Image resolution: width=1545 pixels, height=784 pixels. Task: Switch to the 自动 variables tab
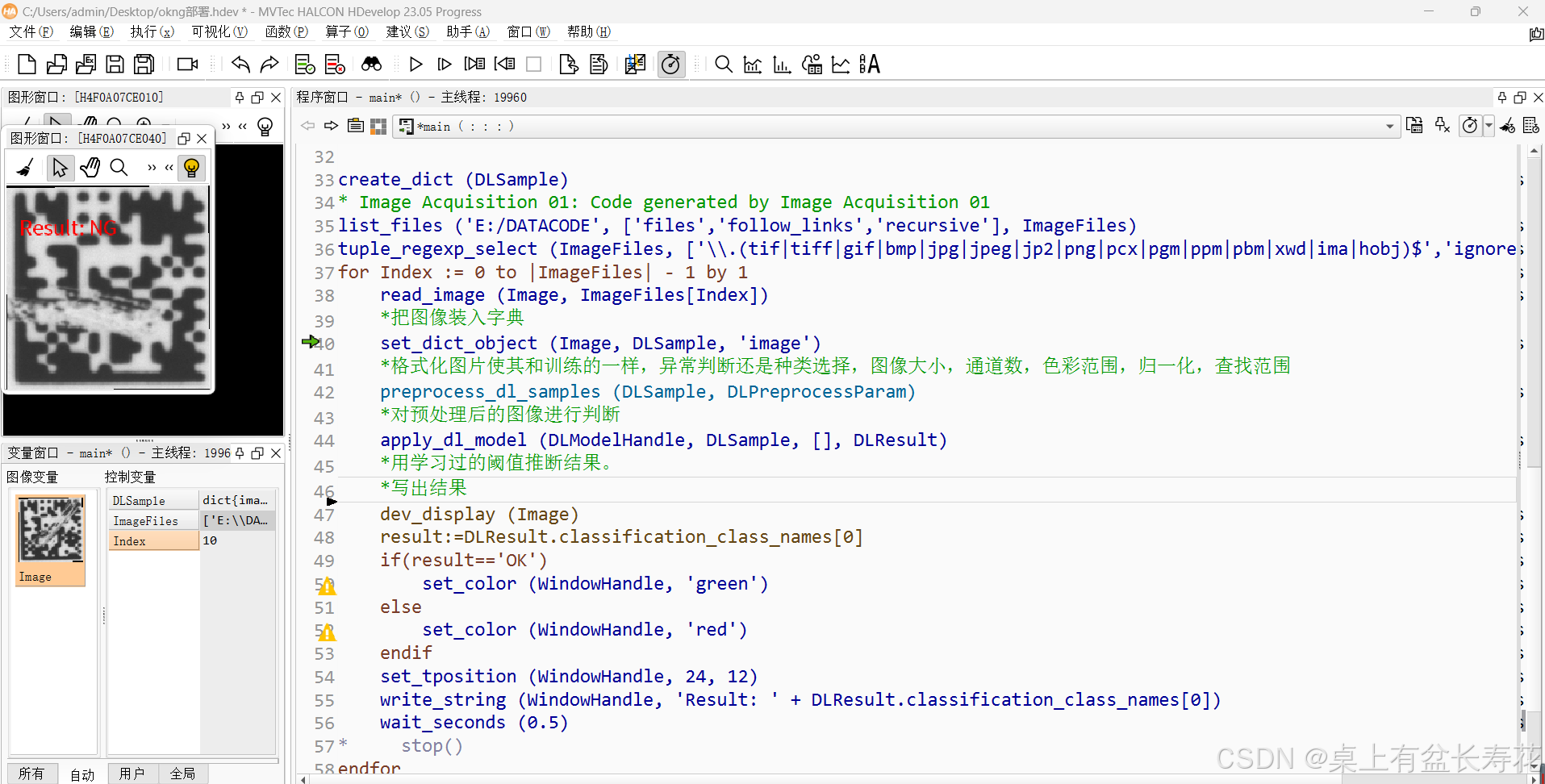pyautogui.click(x=82, y=774)
